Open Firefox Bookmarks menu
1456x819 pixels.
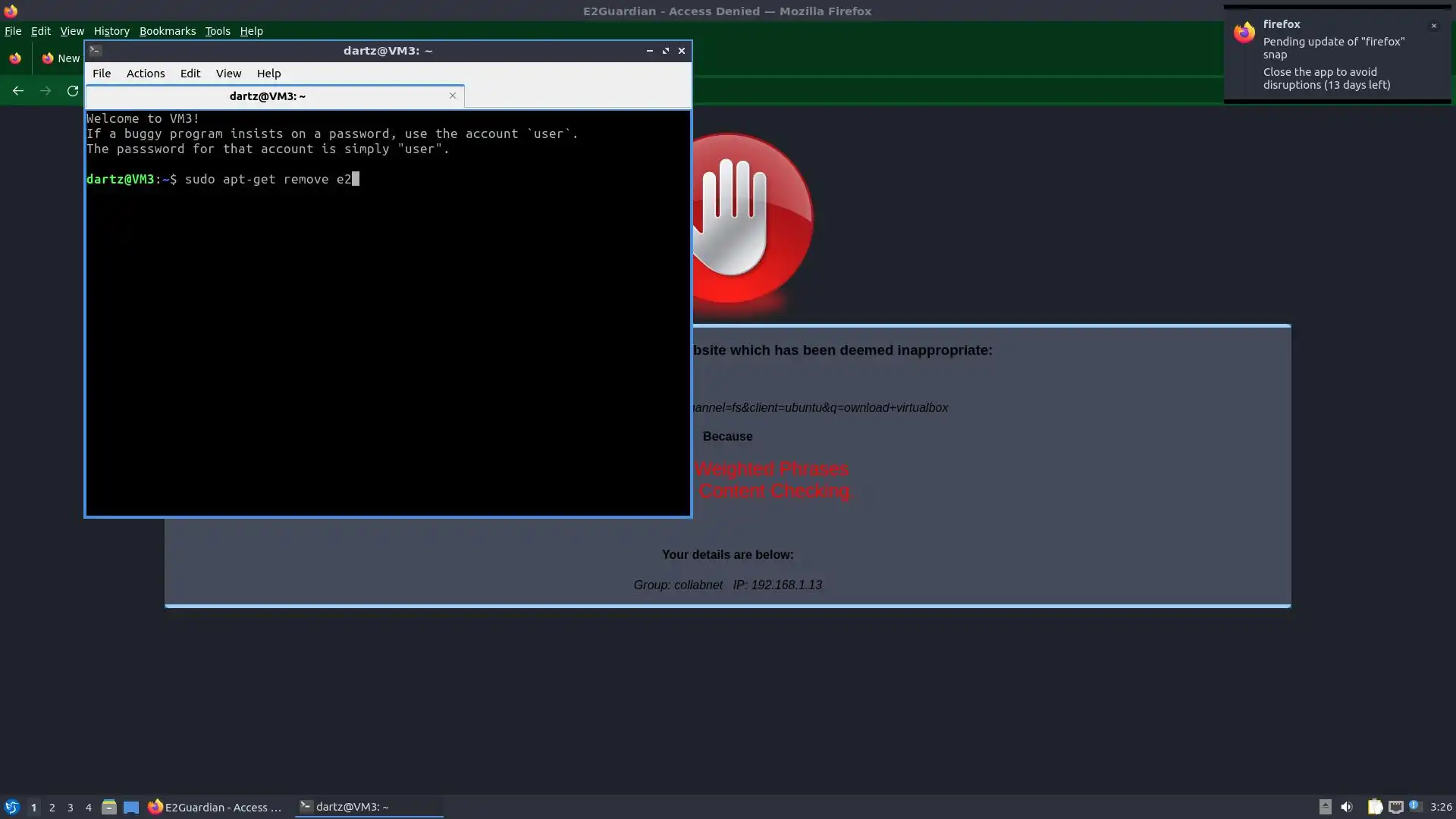pyautogui.click(x=167, y=31)
